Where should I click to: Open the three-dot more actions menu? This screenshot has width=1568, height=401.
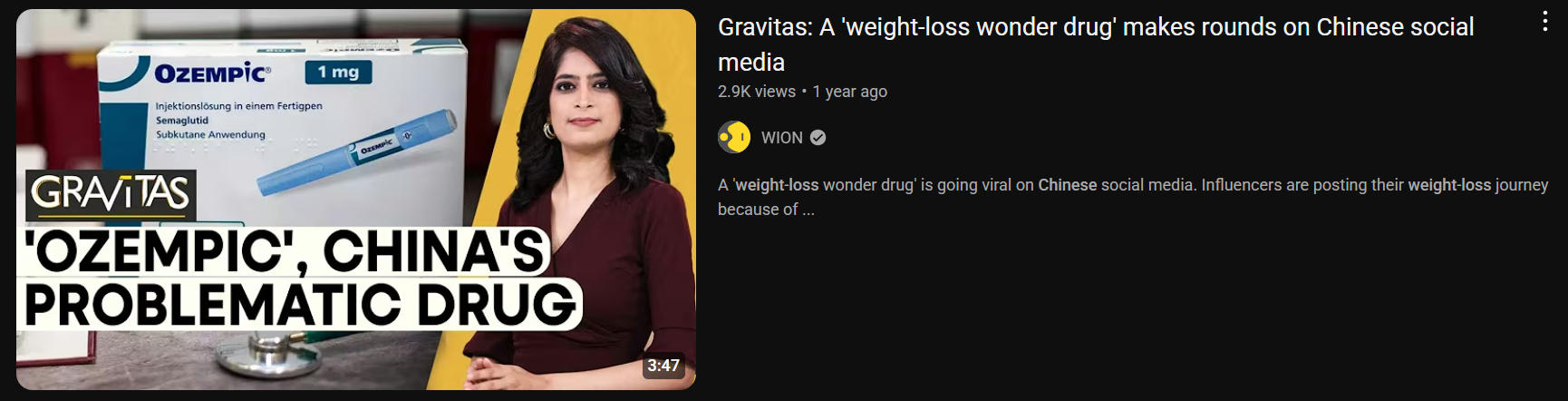point(1545,23)
